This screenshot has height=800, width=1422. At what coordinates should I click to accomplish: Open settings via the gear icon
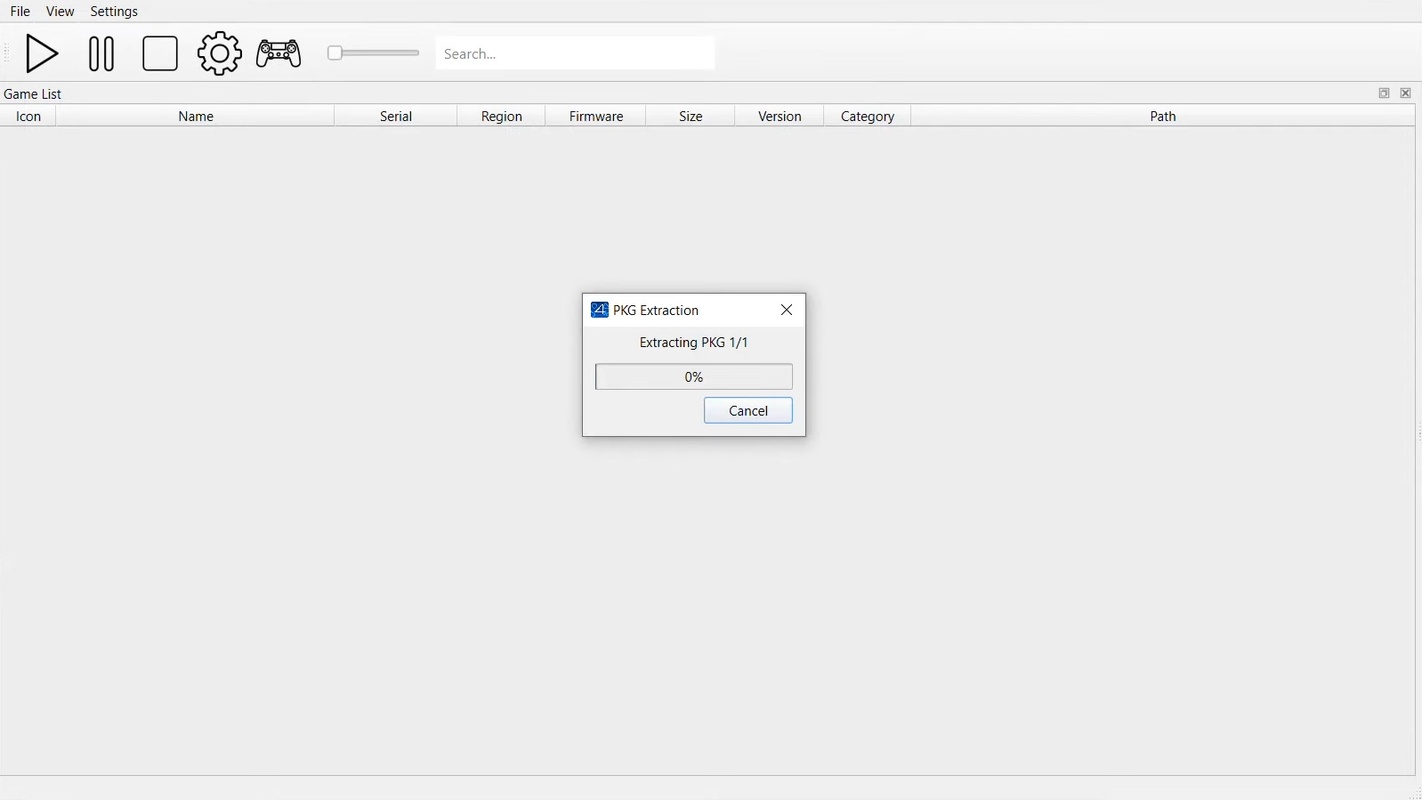coord(219,54)
